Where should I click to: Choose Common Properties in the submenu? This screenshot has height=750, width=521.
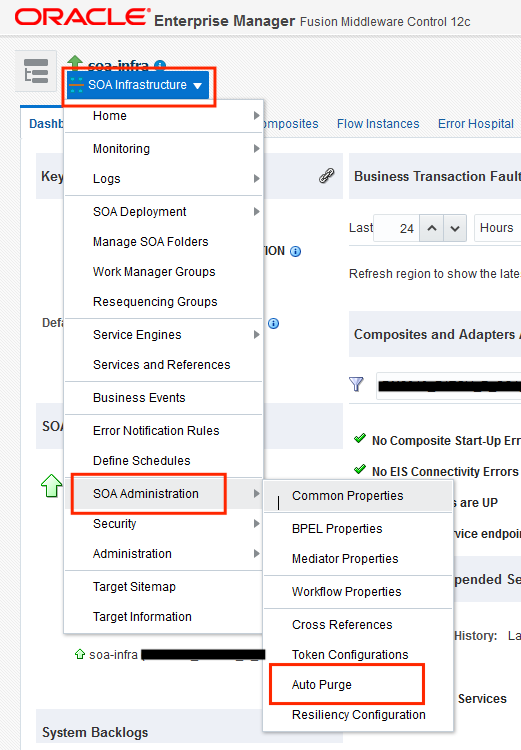tap(358, 496)
